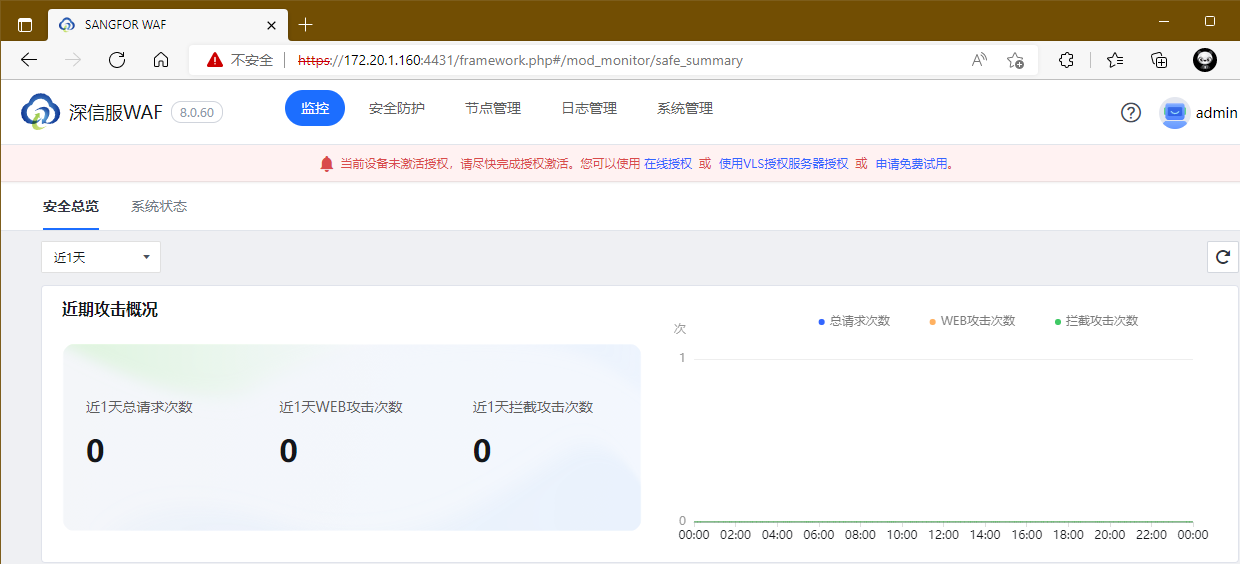Click the help question mark icon
This screenshot has width=1240, height=564.
click(1130, 113)
